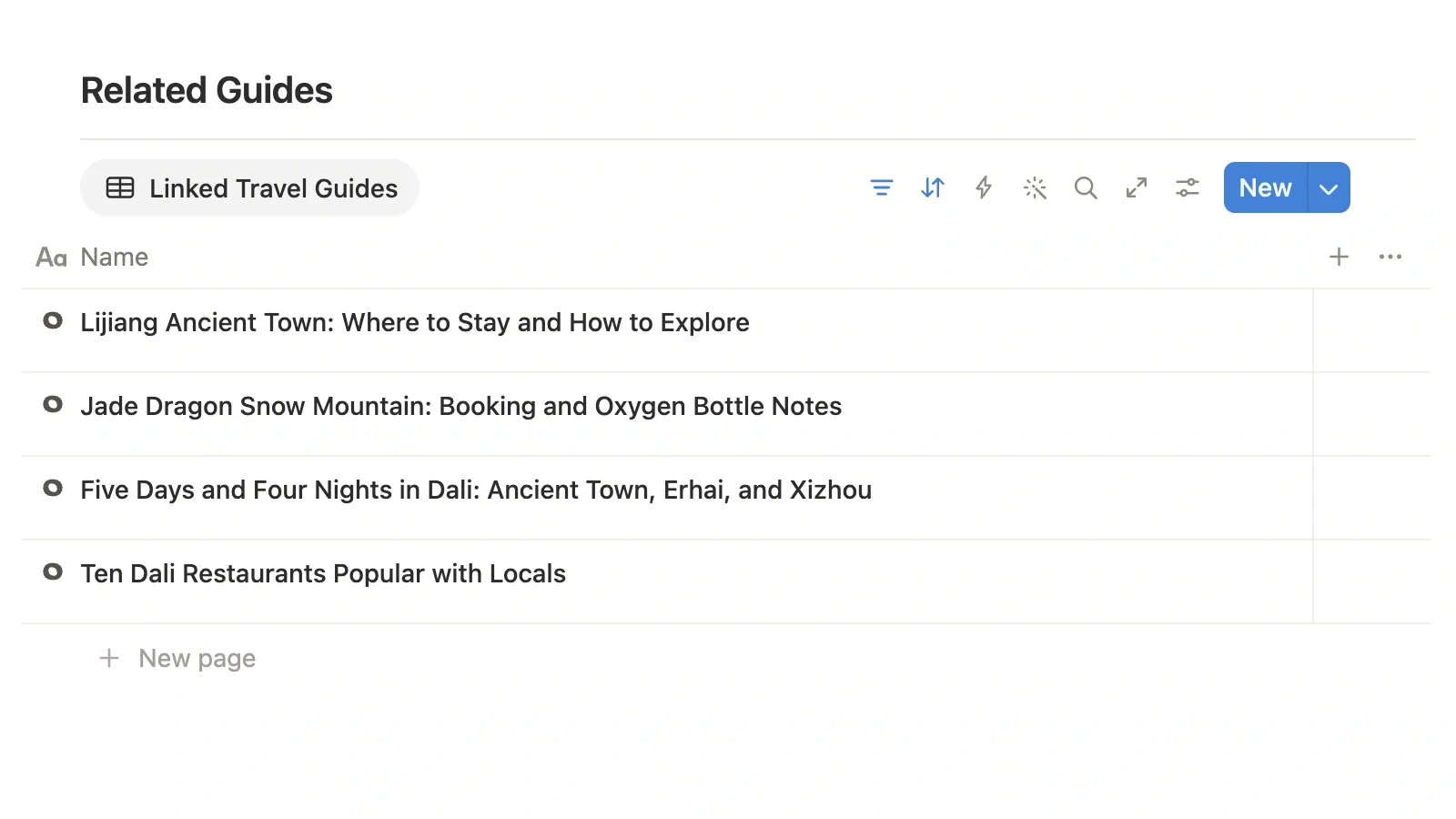Open the sort icon

933,187
